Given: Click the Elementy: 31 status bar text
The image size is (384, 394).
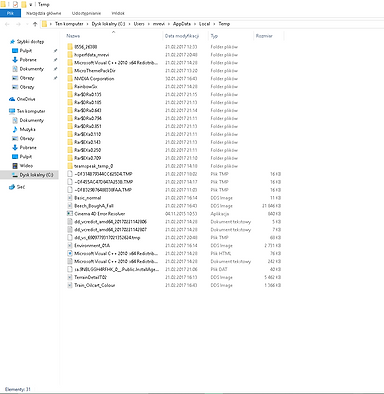Looking at the screenshot, I should (18, 389).
